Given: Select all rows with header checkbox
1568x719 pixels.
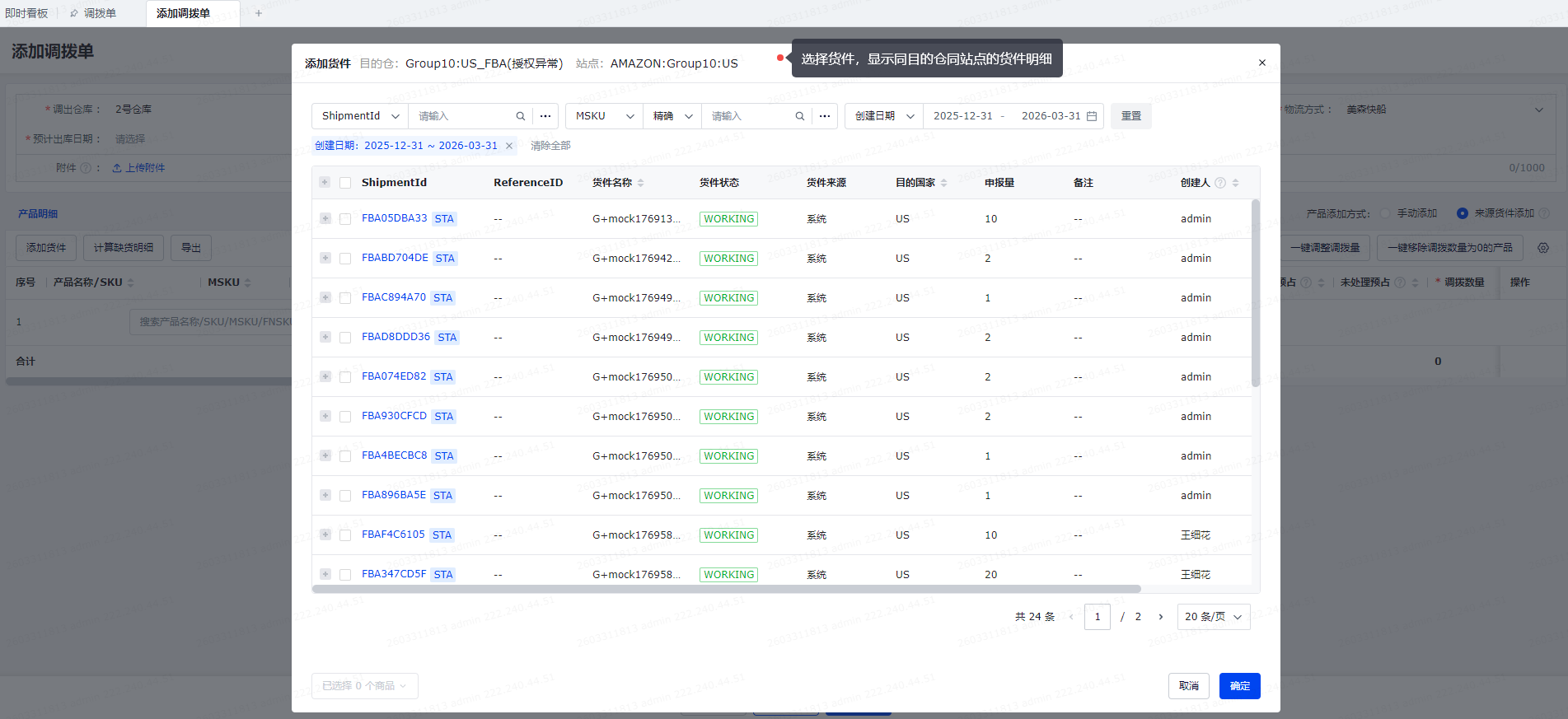Looking at the screenshot, I should [x=345, y=183].
